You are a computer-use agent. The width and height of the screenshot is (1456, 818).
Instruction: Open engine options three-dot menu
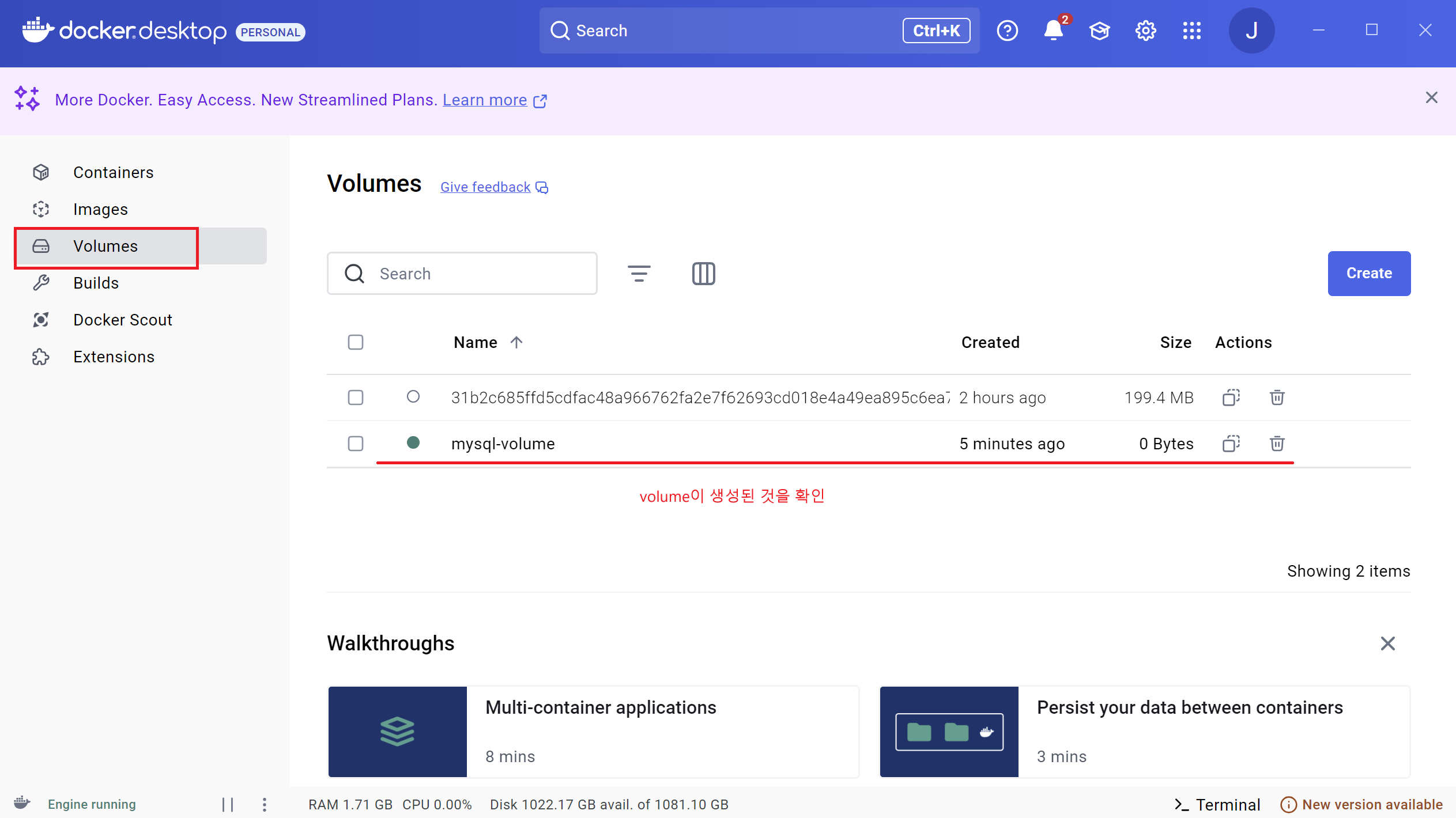tap(264, 804)
